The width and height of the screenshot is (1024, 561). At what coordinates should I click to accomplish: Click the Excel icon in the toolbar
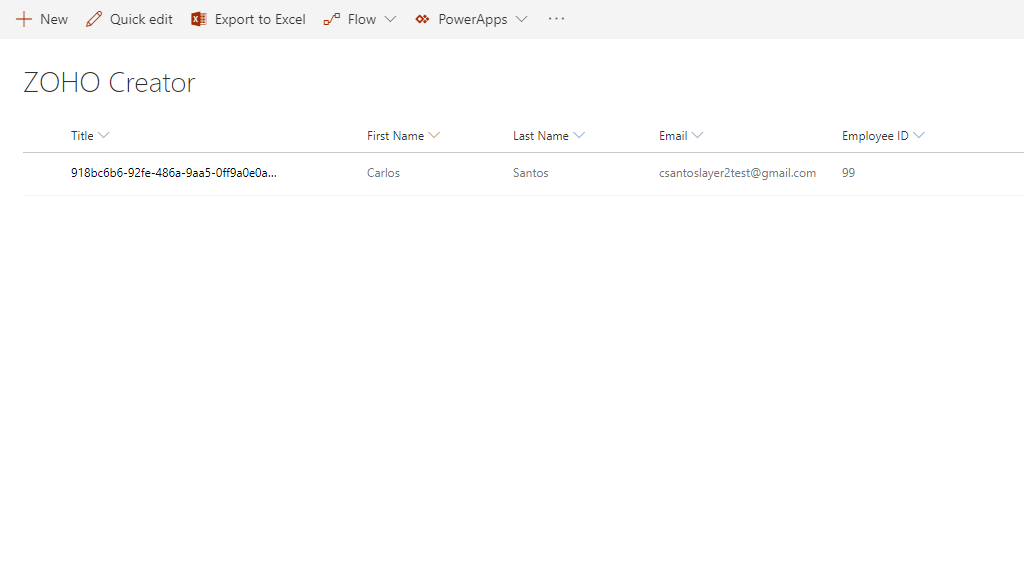click(199, 19)
